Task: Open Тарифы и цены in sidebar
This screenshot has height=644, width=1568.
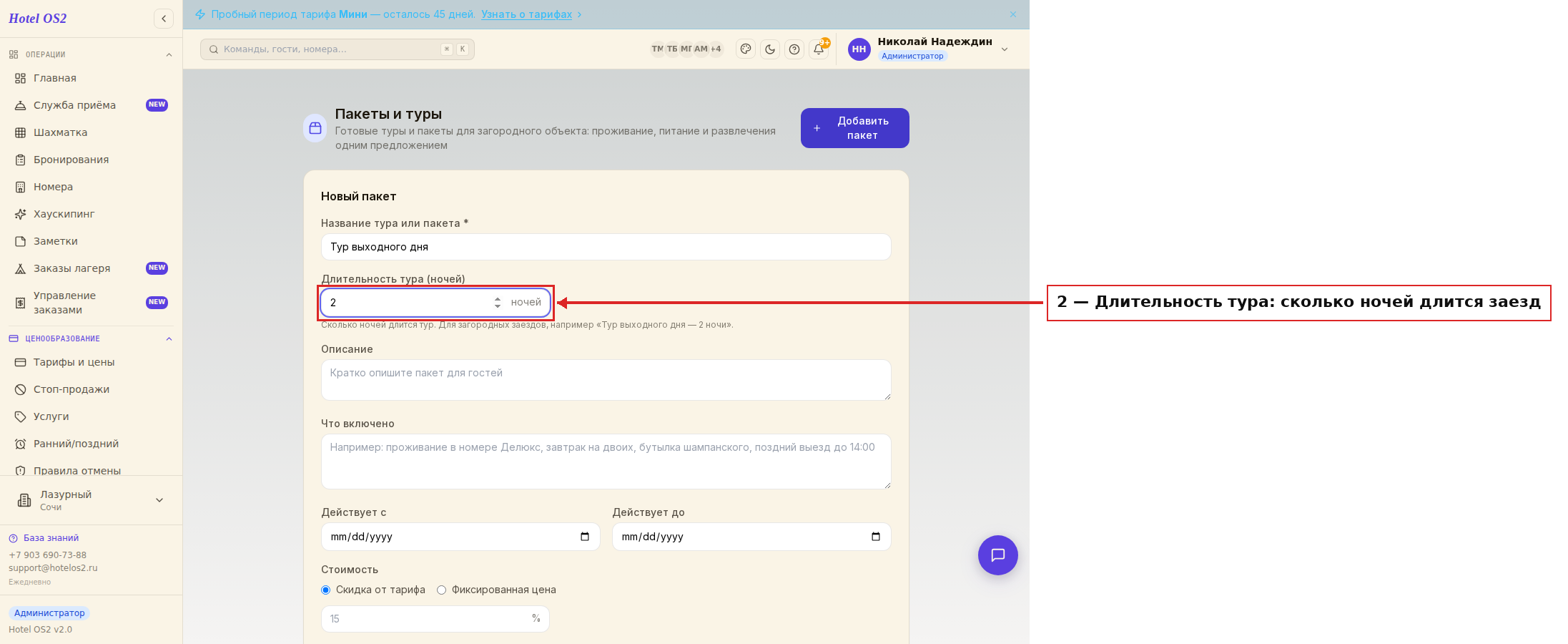Action: (91, 362)
